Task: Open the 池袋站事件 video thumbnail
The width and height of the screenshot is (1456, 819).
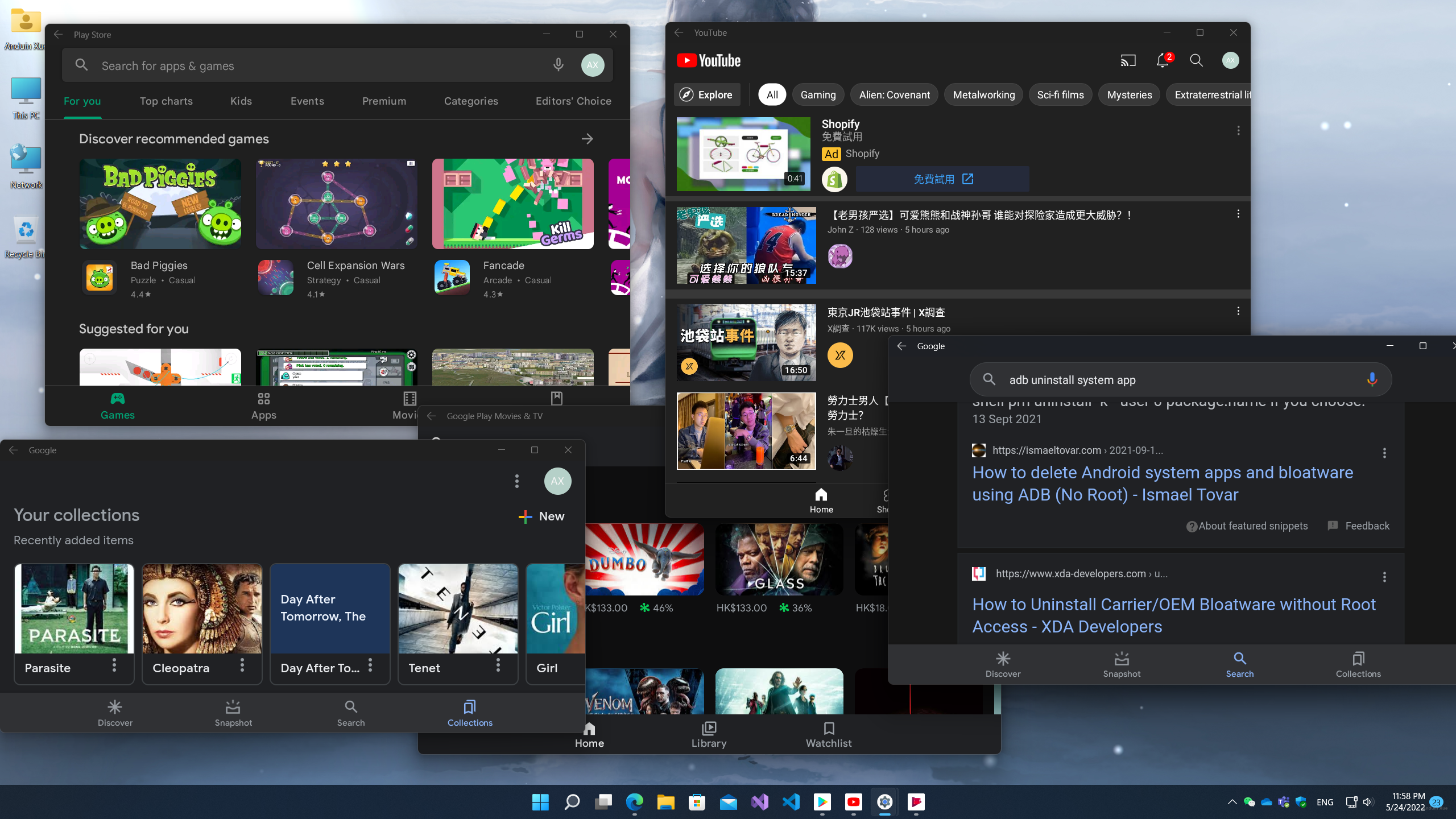Action: point(746,343)
